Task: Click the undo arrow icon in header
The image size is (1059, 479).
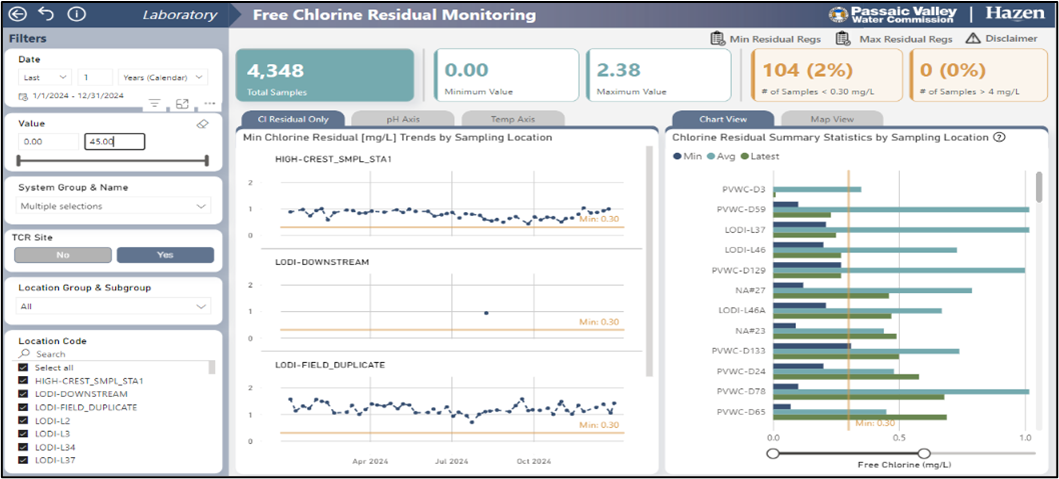Action: (x=46, y=15)
